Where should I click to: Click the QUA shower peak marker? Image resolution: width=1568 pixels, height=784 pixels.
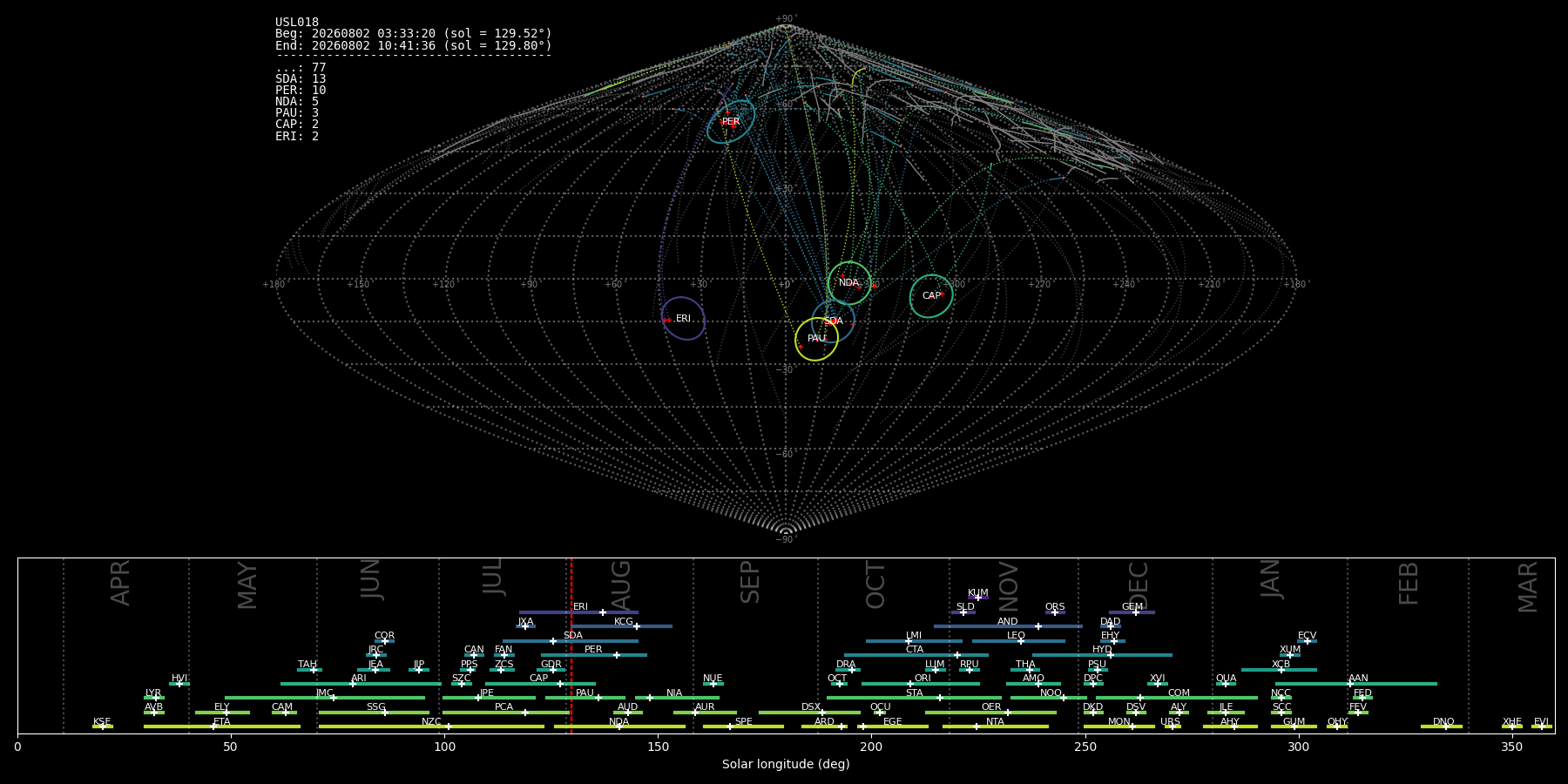pos(1226,684)
